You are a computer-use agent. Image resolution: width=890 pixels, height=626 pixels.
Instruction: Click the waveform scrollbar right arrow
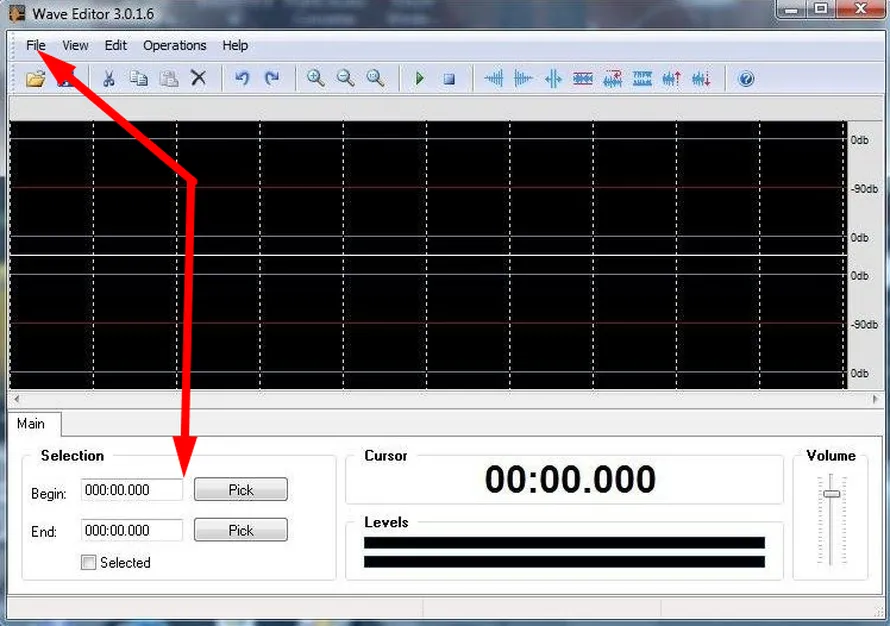coord(875,399)
